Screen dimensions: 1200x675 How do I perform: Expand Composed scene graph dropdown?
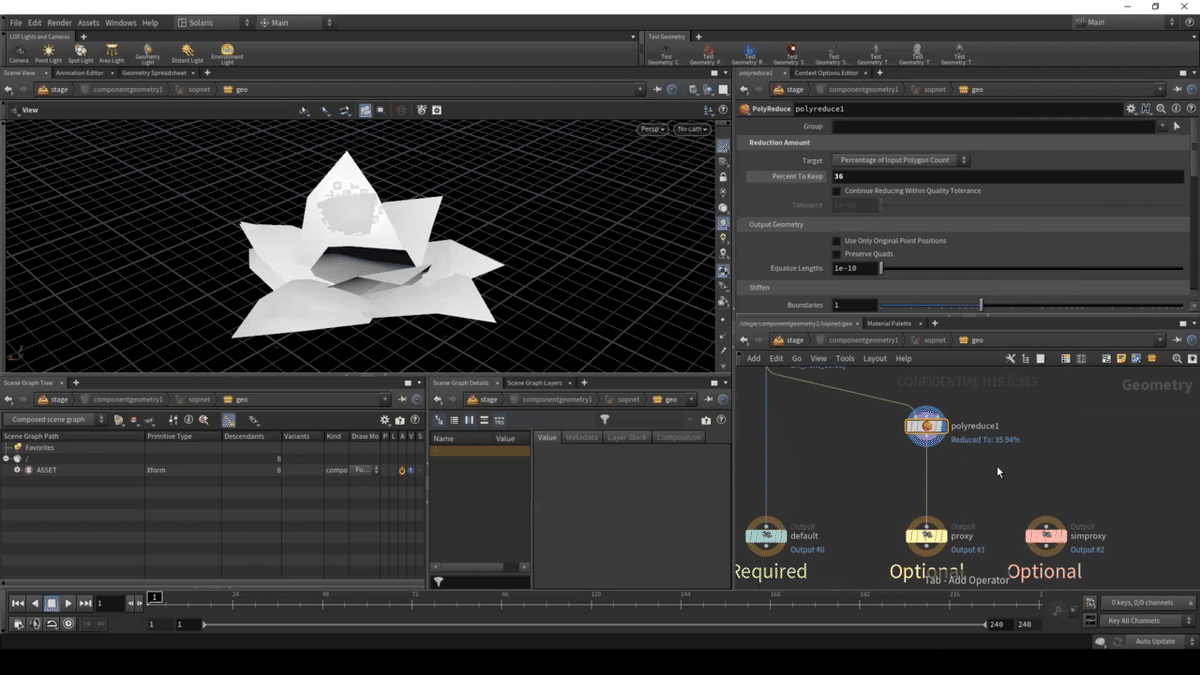tap(53, 420)
